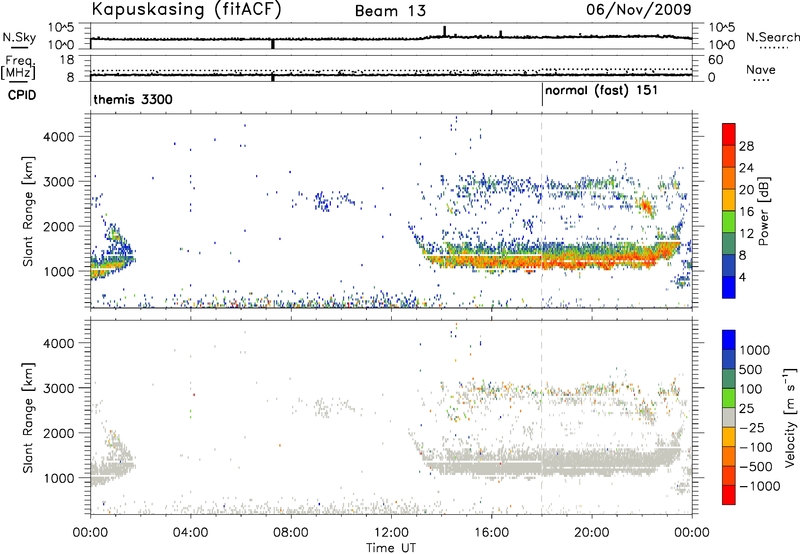Click the '18' tick on the frequency axis
The image size is (800, 554).
coord(67,60)
